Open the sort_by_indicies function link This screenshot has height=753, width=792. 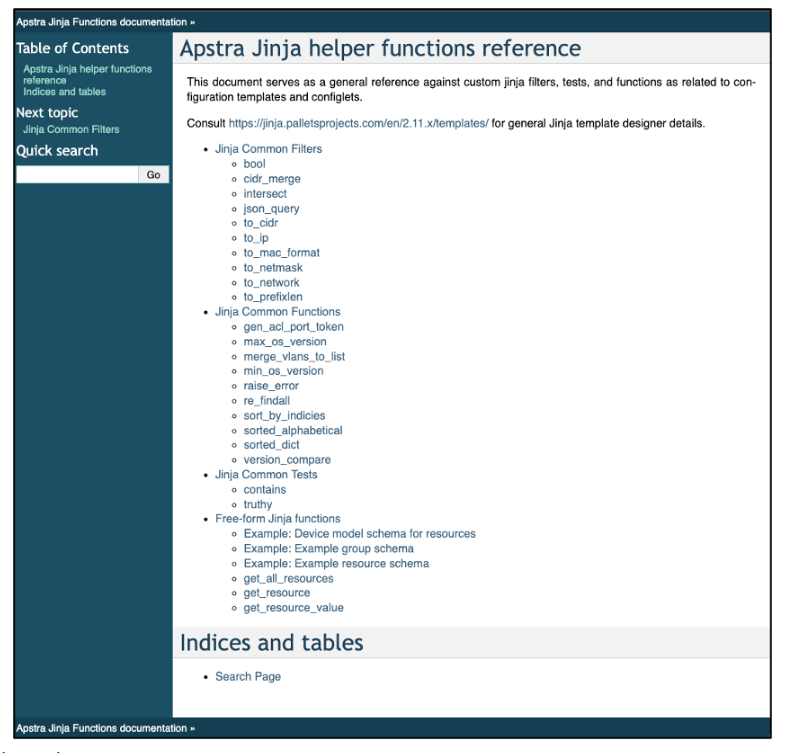284,416
